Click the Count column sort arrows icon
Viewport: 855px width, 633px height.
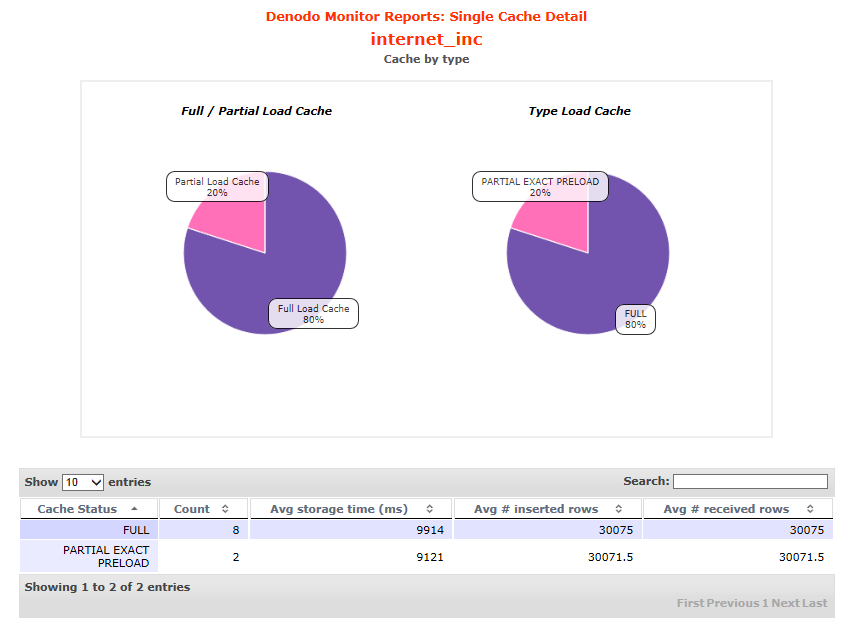[225, 509]
